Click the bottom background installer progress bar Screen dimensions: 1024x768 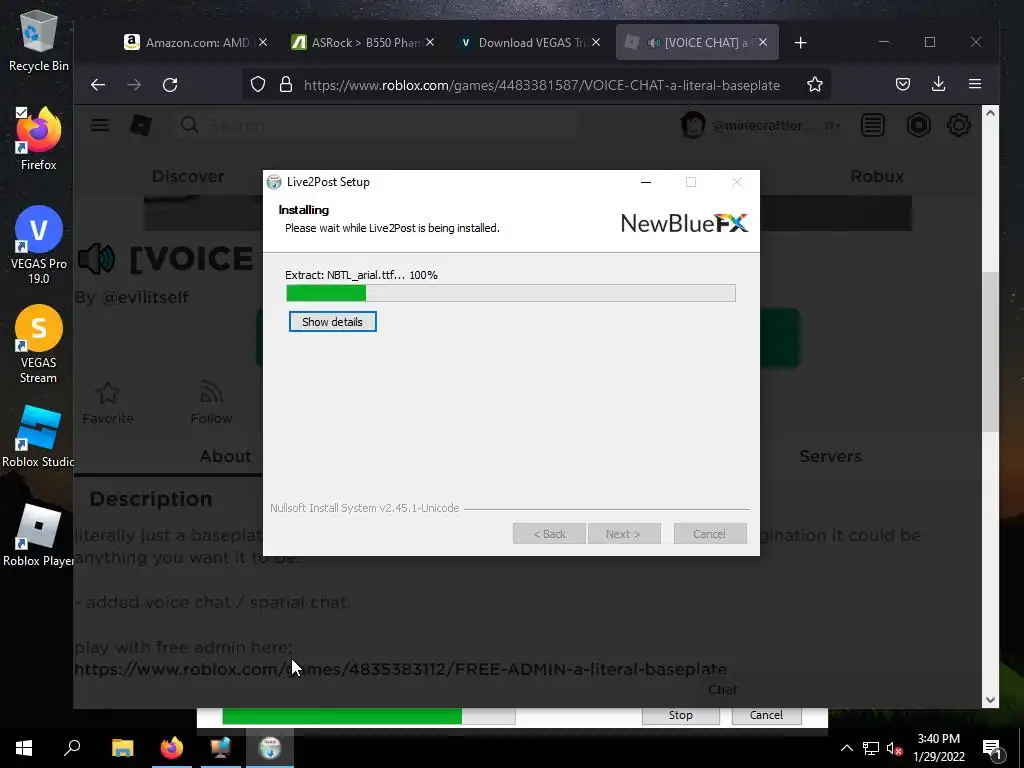point(368,716)
